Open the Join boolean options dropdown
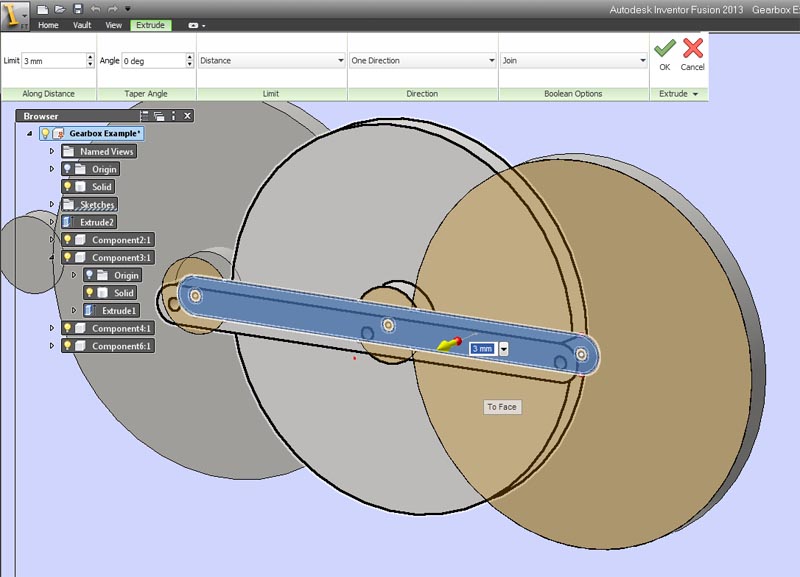 coord(573,60)
